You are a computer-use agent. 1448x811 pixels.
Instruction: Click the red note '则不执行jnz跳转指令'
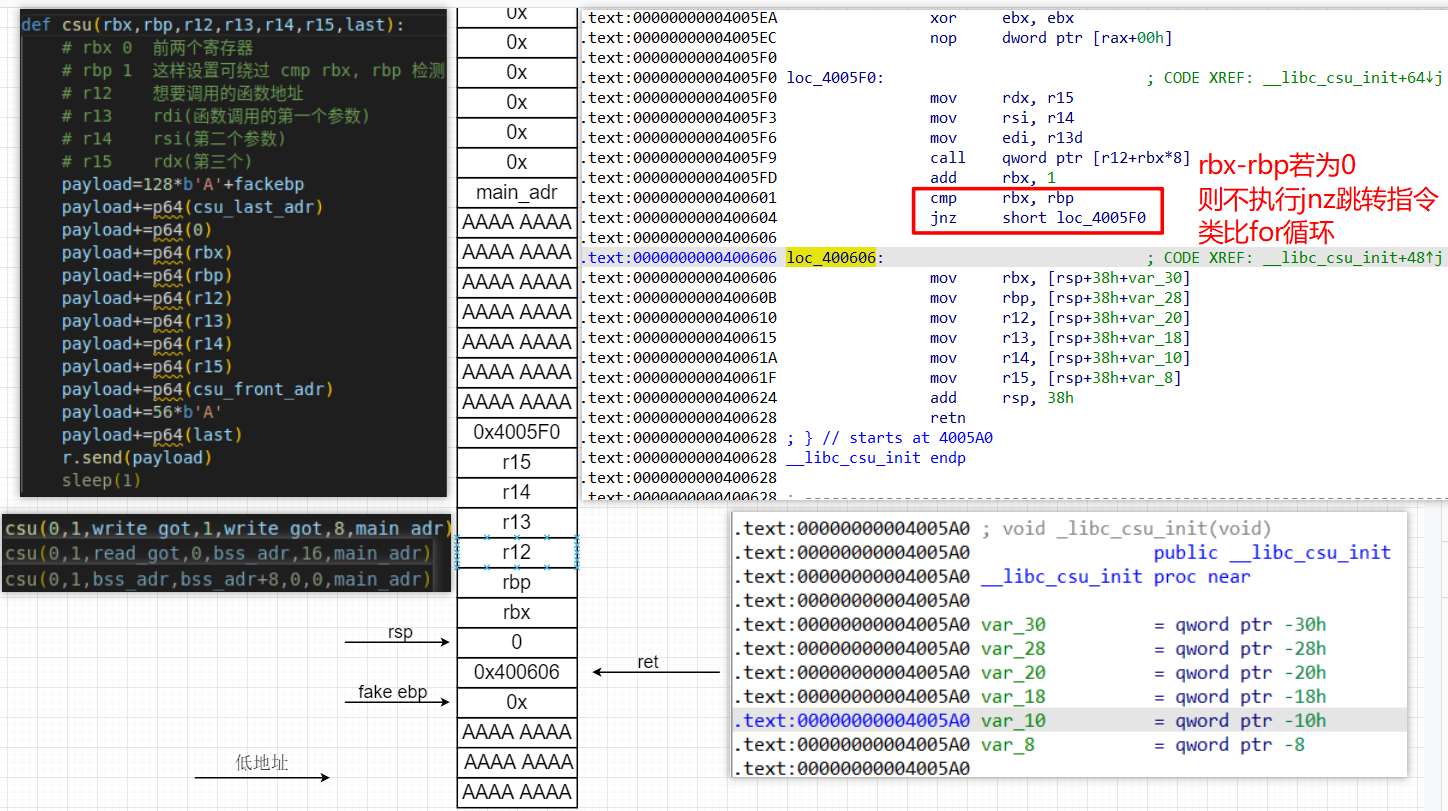[x=1317, y=199]
